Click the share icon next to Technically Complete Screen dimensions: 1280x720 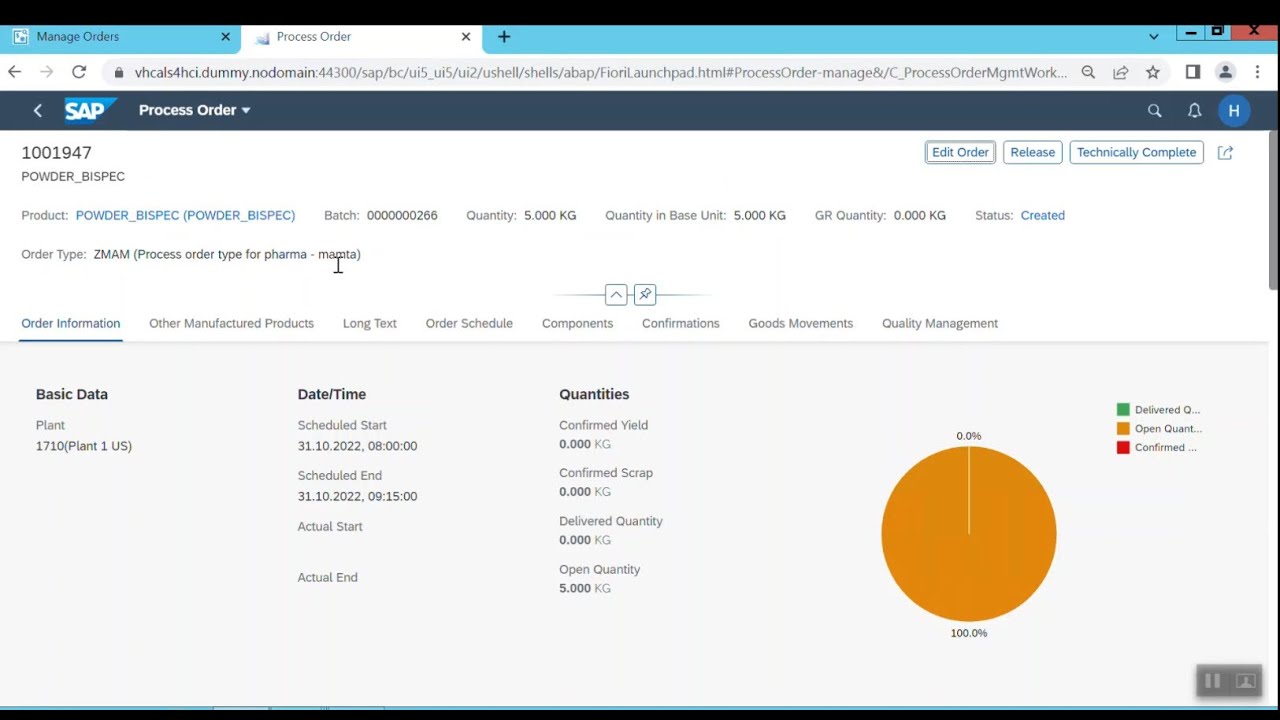pyautogui.click(x=1225, y=152)
